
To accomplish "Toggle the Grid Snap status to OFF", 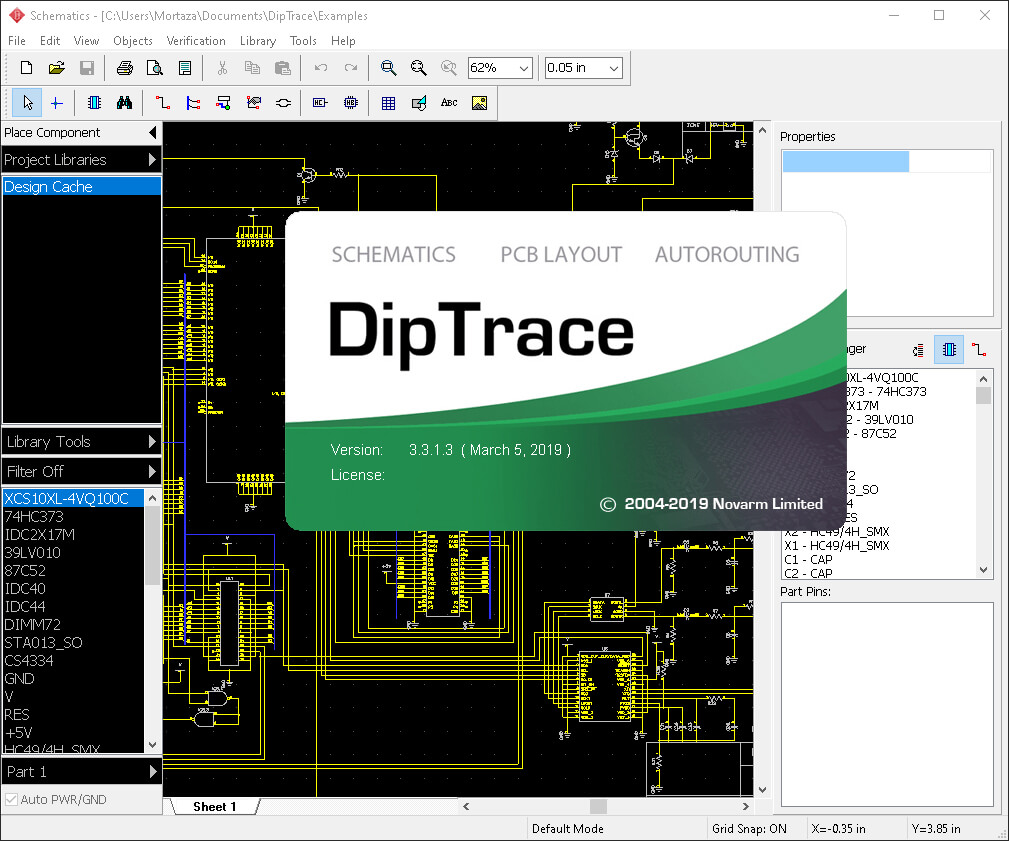I will (752, 828).
